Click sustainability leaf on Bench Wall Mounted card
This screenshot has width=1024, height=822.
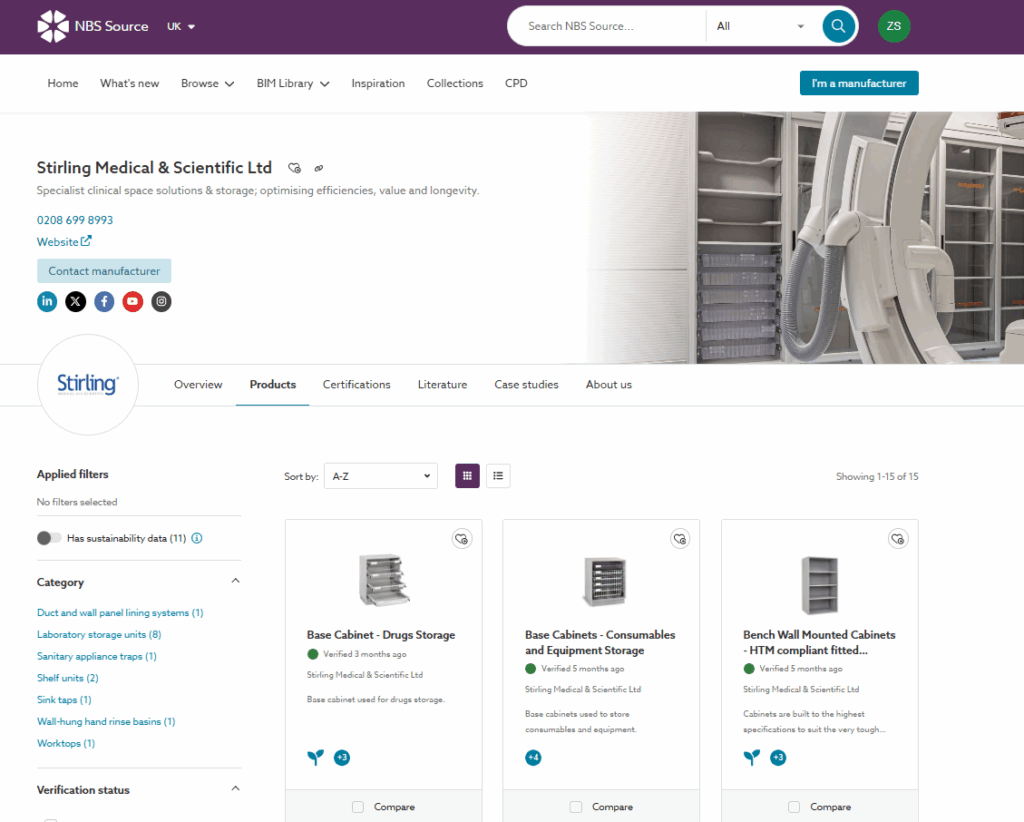click(752, 757)
